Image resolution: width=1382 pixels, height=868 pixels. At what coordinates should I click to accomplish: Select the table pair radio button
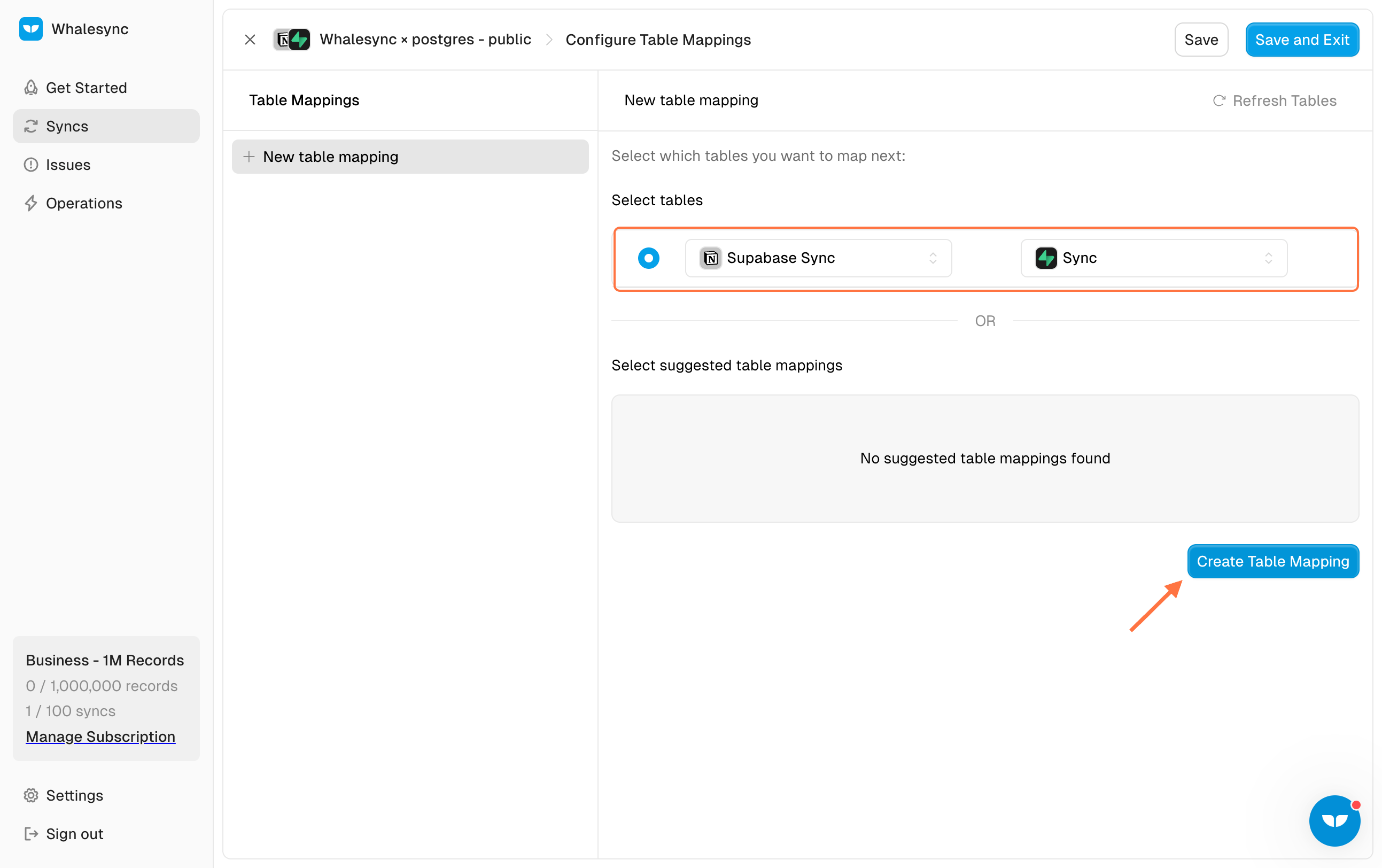pos(649,258)
